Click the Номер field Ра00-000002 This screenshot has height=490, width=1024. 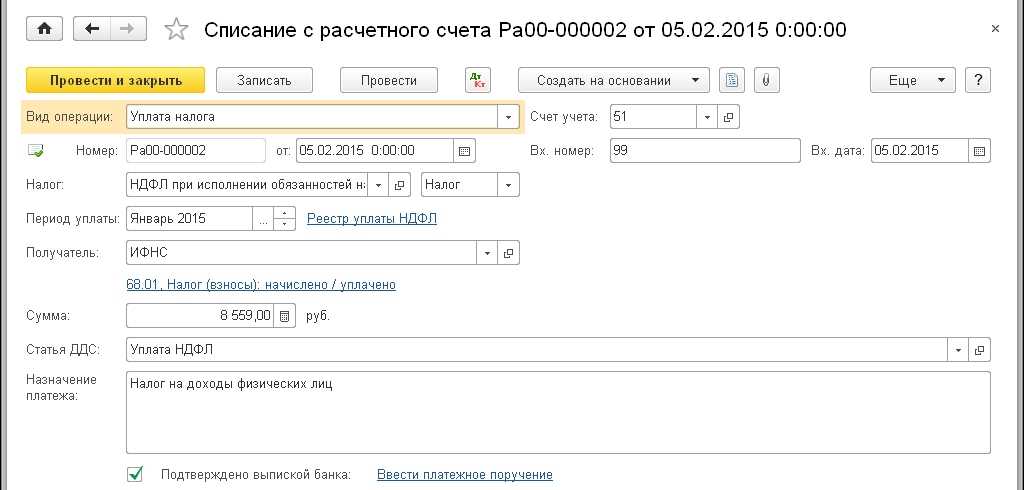[x=196, y=150]
